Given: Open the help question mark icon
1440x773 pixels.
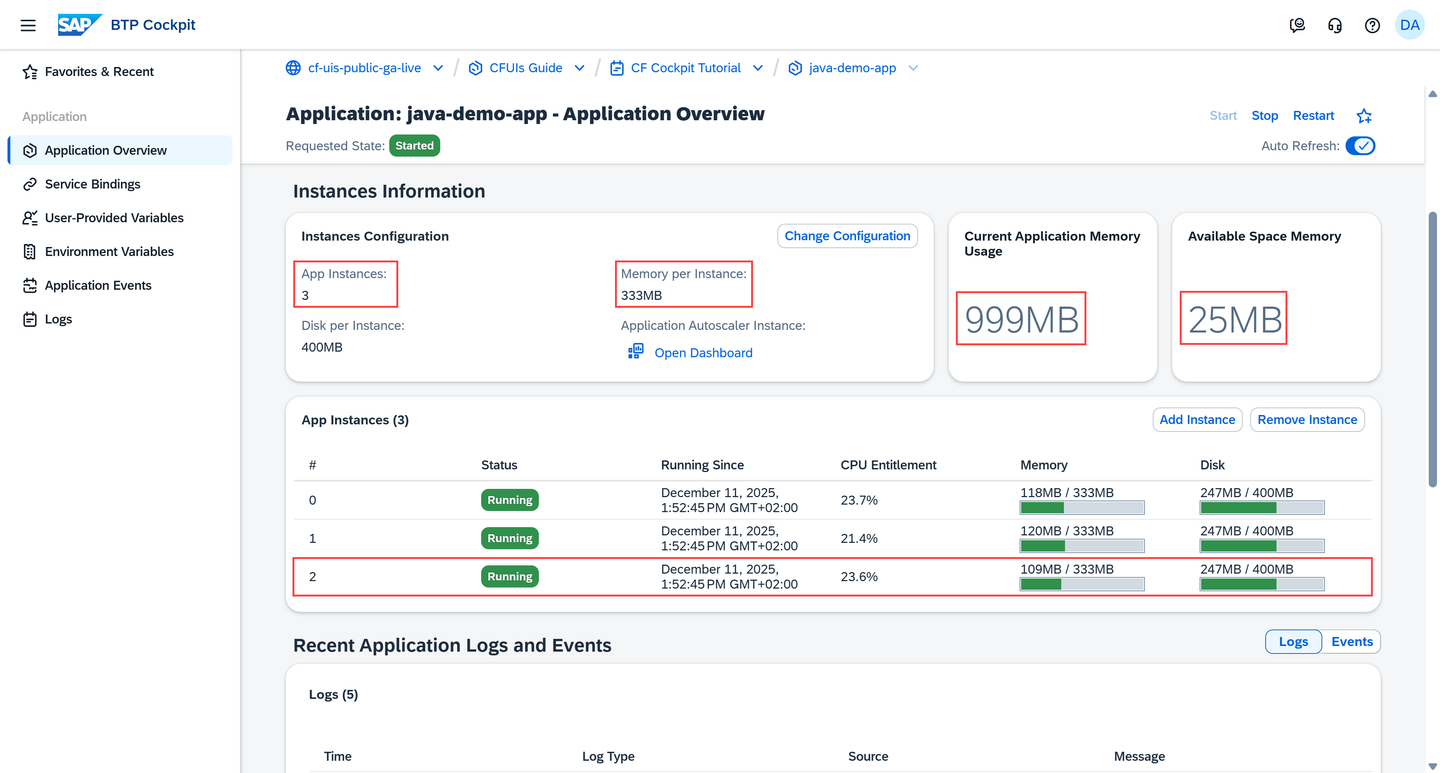Looking at the screenshot, I should pos(1372,26).
